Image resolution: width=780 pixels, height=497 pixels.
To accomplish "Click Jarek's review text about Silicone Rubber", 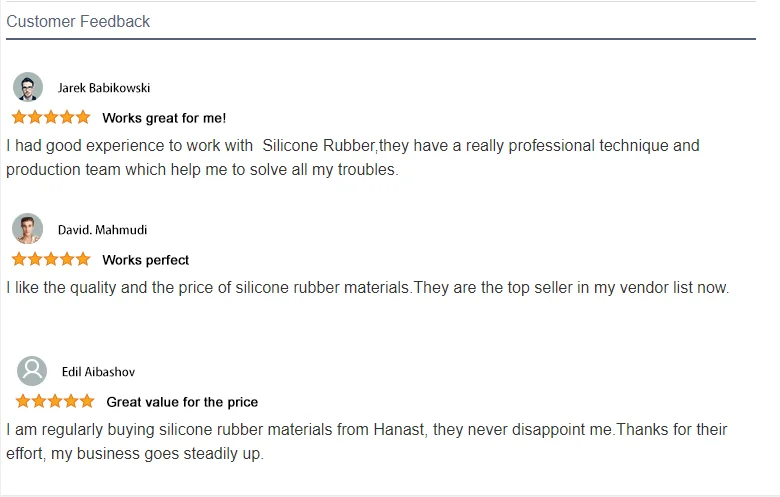I will point(352,157).
